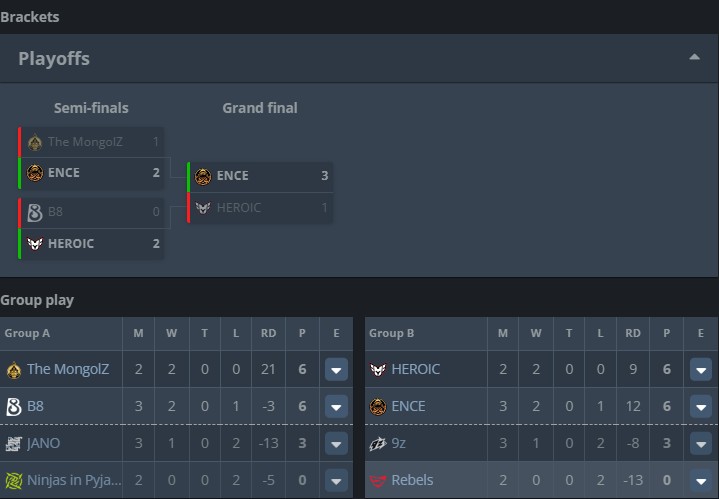Open the 9z team link in Group B

coord(401,443)
